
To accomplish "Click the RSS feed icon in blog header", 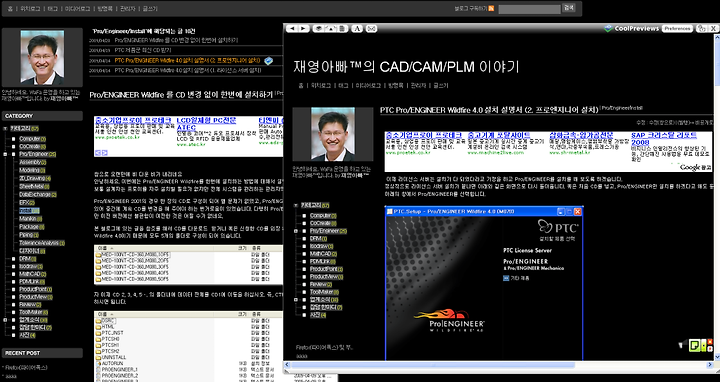I will tap(491, 8).
